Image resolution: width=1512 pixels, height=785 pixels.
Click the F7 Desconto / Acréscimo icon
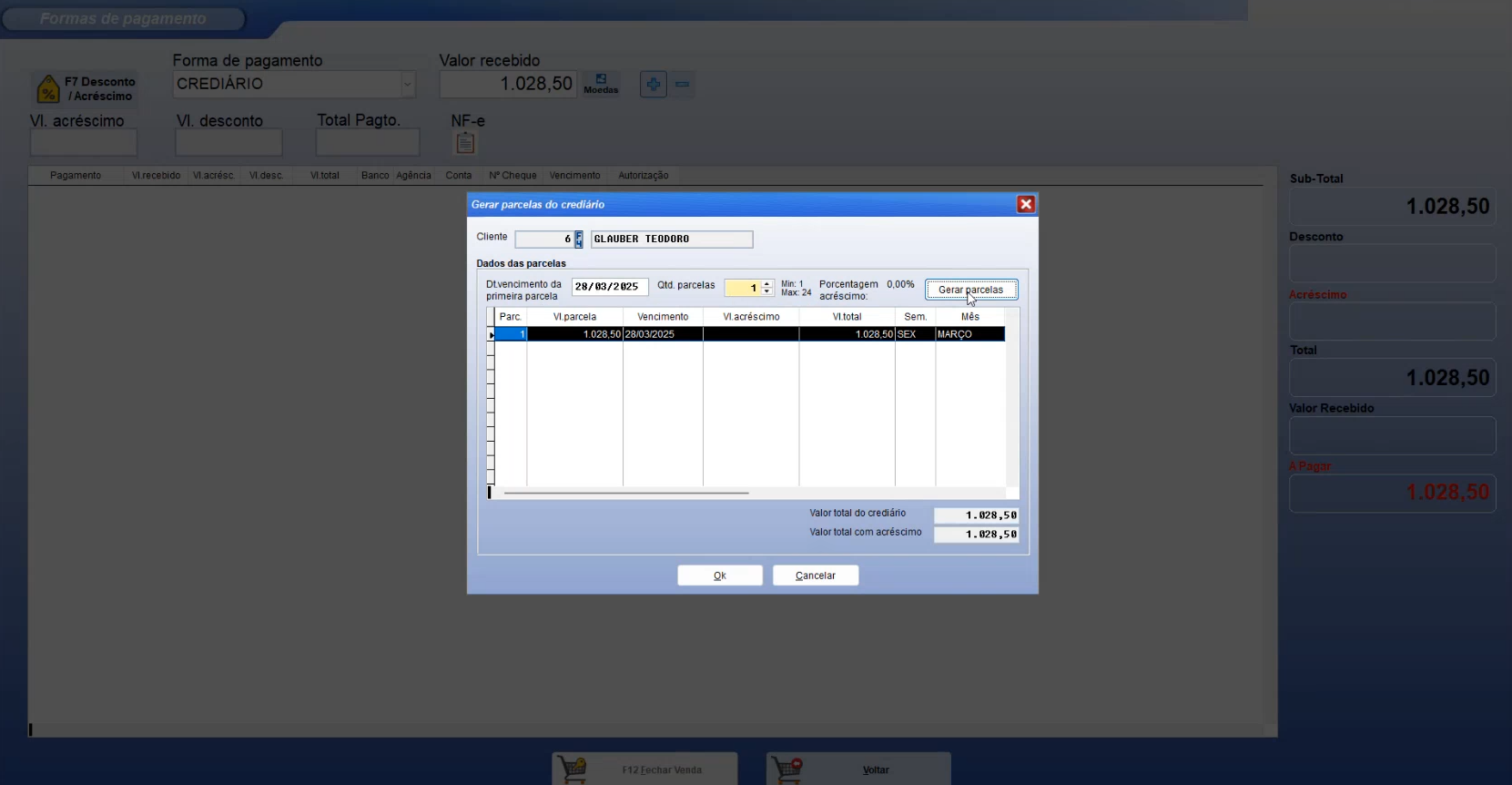[x=48, y=89]
